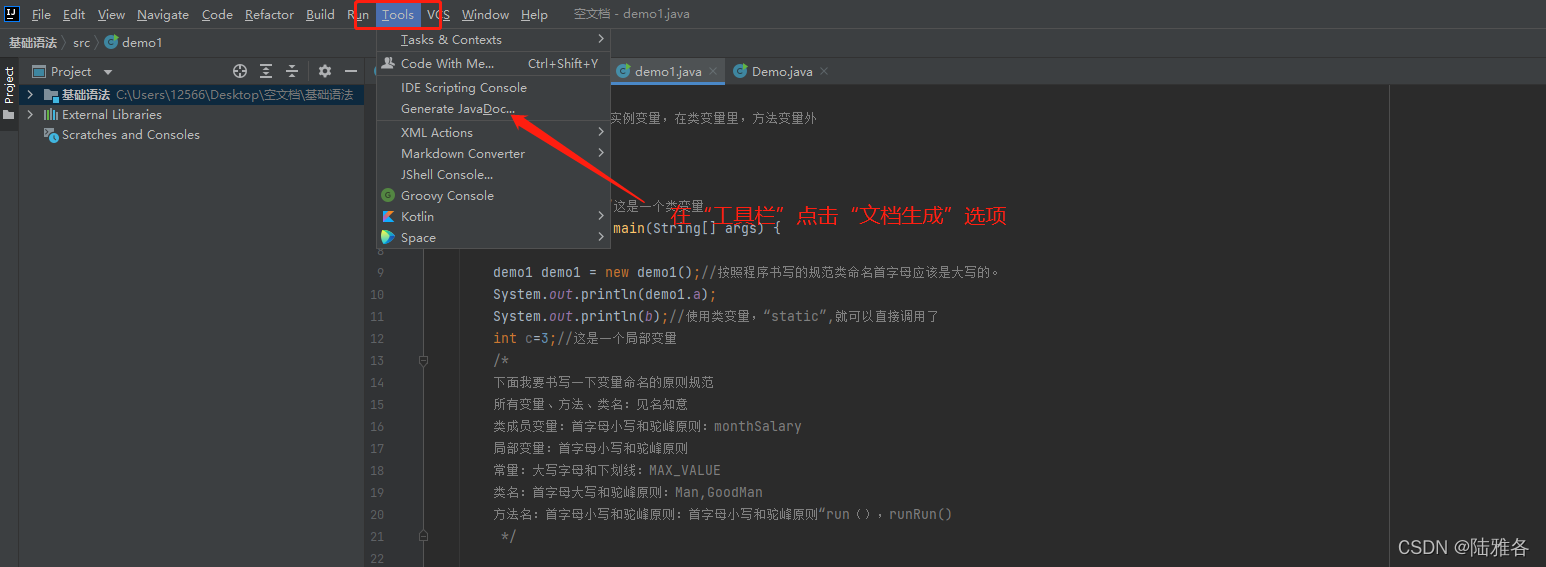Open the Navigate menu
Viewport: 1546px width, 567px height.
[163, 14]
